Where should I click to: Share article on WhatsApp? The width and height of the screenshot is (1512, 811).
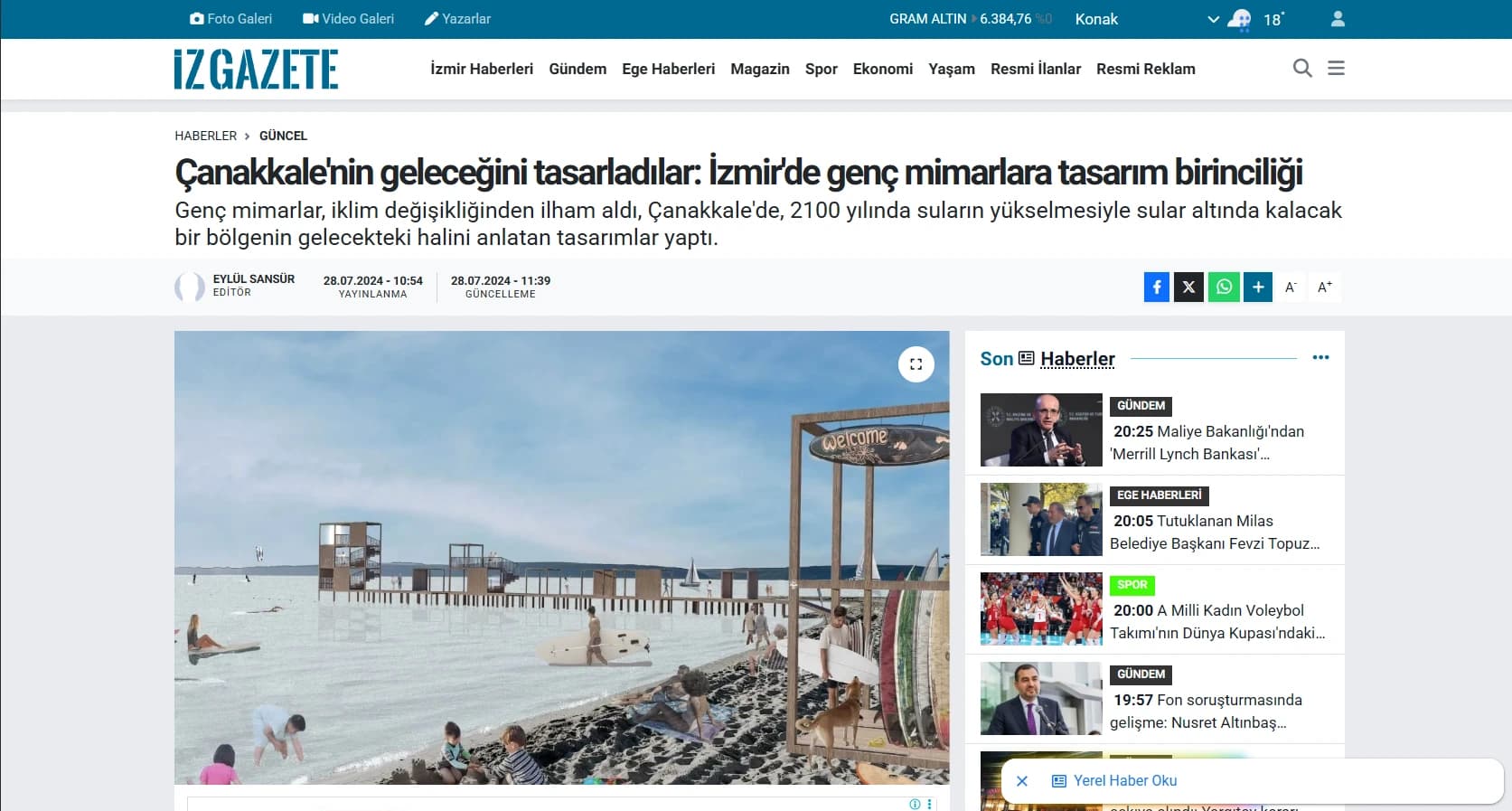1224,287
